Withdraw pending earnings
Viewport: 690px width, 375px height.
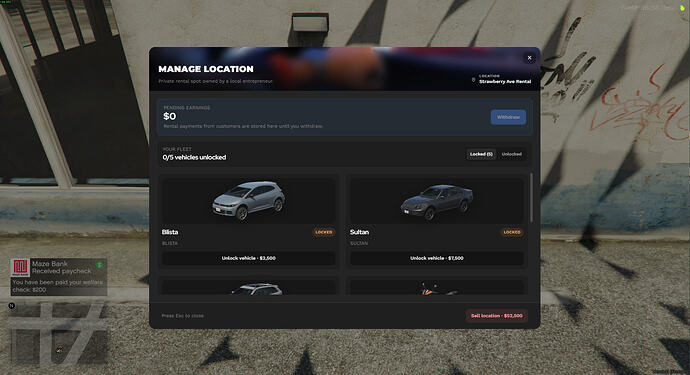(508, 117)
